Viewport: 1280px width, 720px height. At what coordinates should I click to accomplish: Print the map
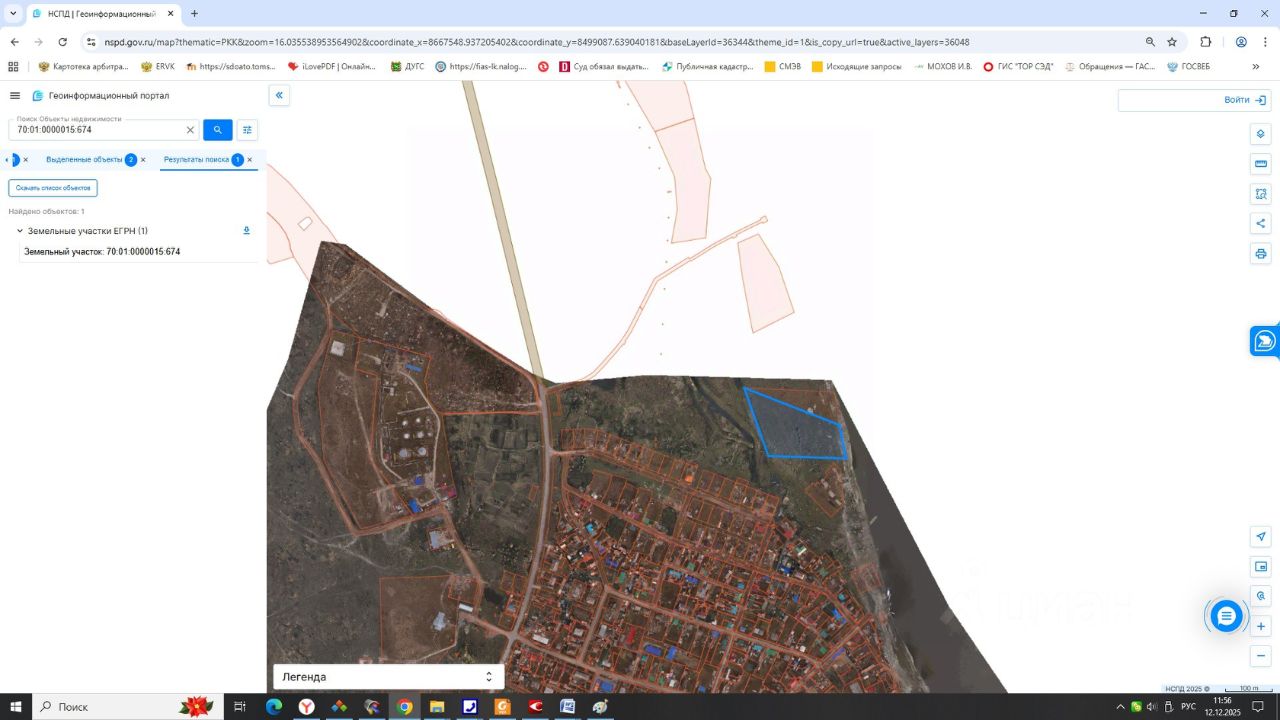point(1261,254)
